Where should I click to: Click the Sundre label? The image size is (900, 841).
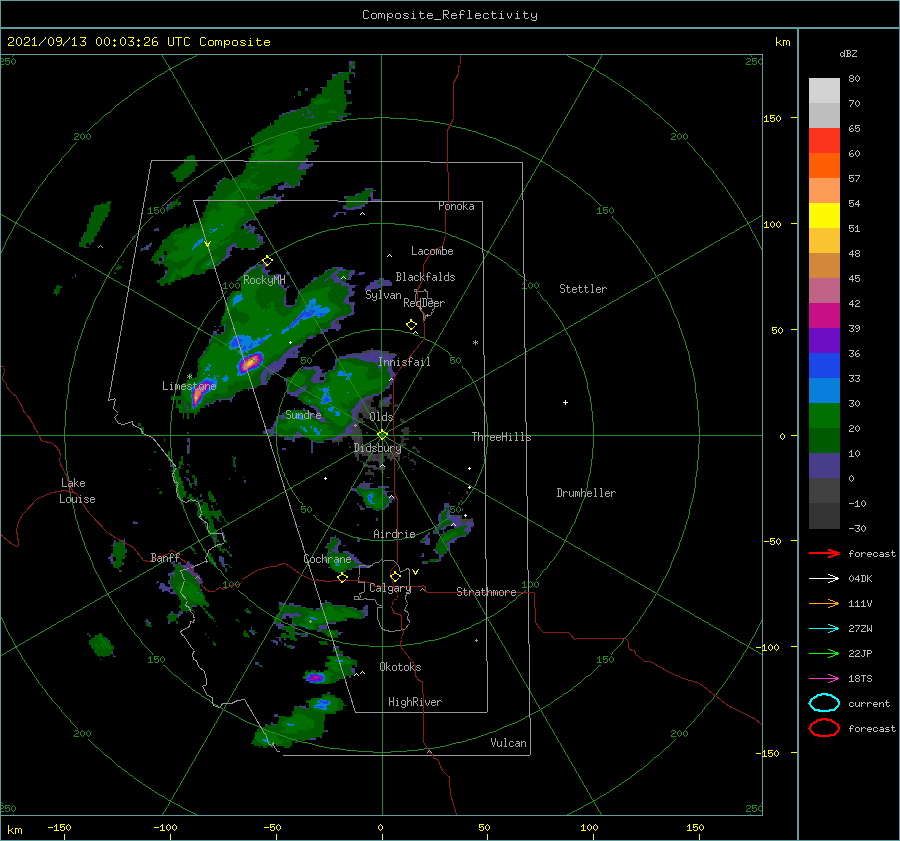pyautogui.click(x=303, y=415)
